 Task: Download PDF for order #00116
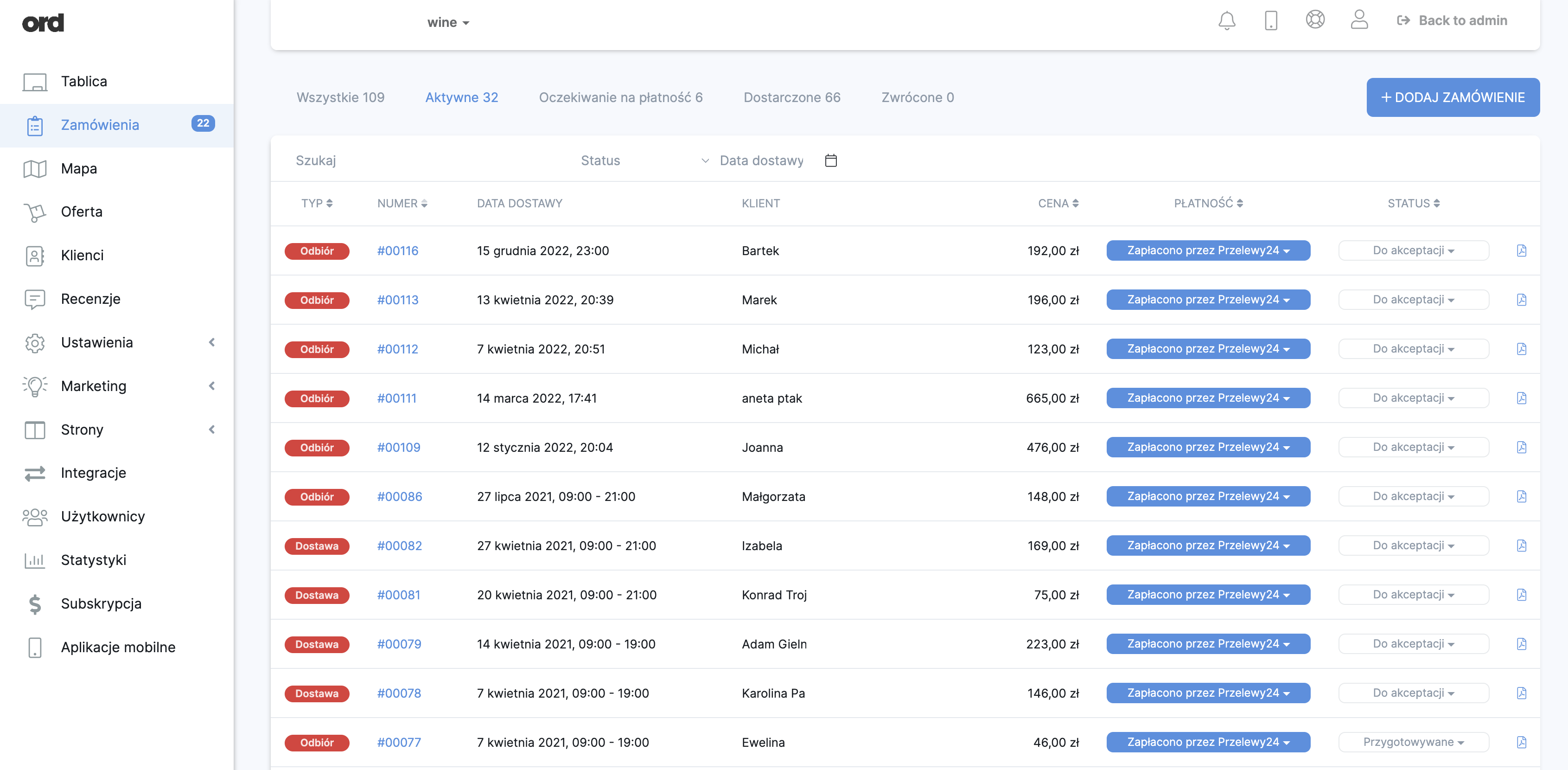[1521, 250]
